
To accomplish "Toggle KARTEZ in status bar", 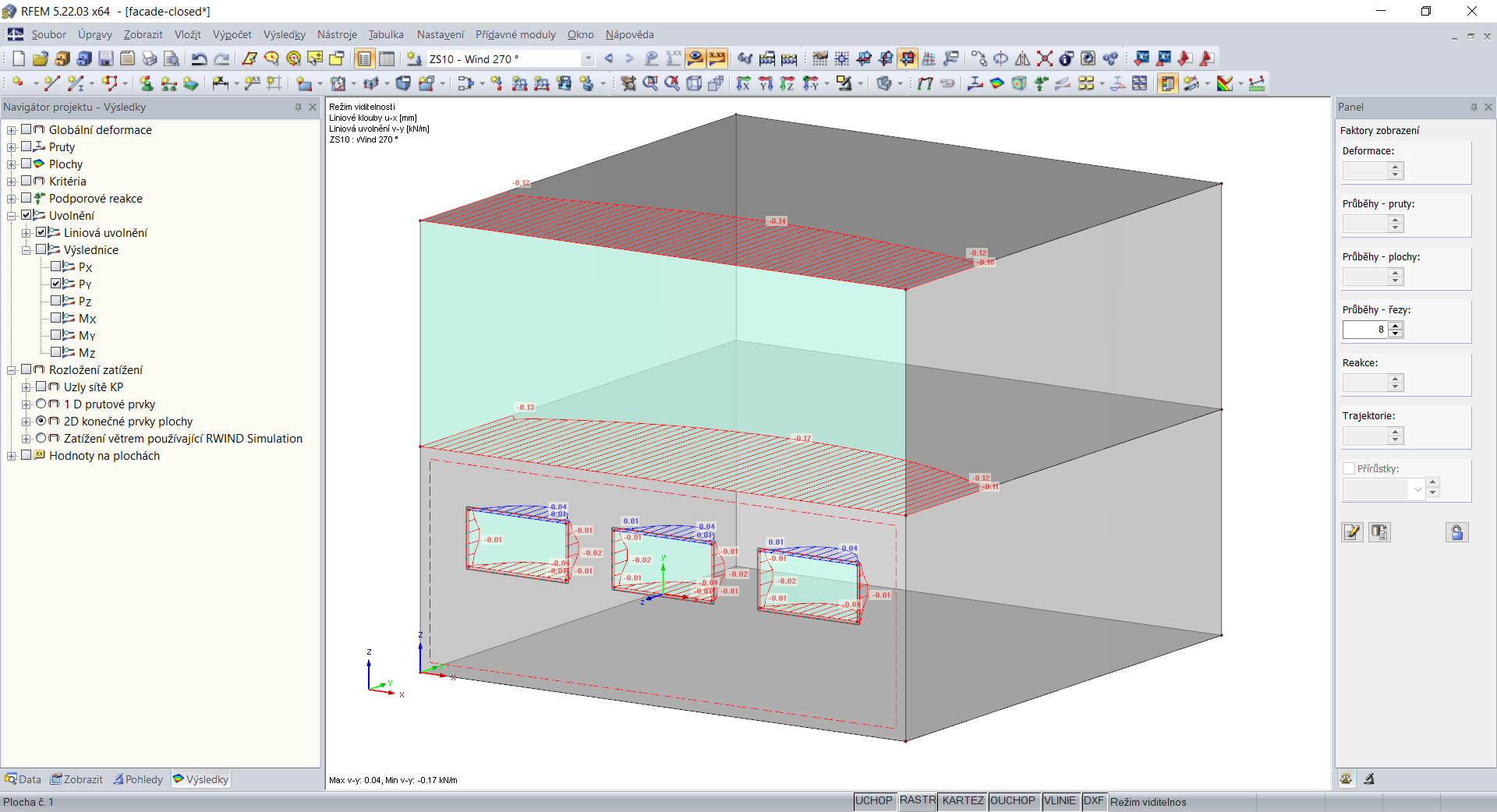I will click(x=963, y=801).
